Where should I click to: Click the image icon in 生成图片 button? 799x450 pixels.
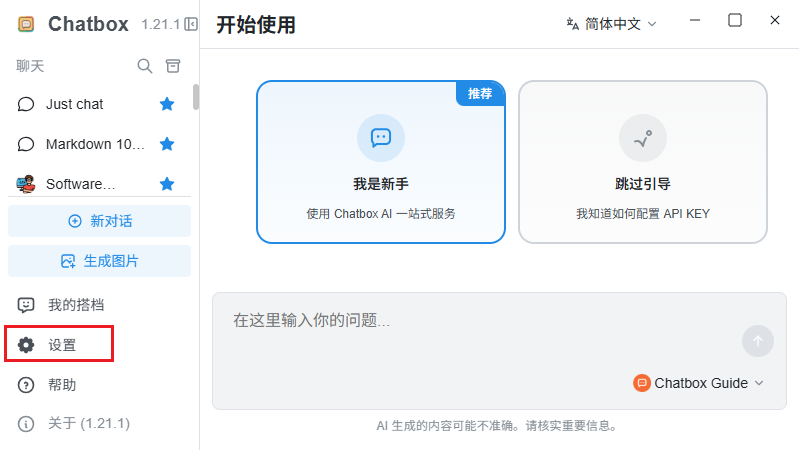pyautogui.click(x=68, y=261)
